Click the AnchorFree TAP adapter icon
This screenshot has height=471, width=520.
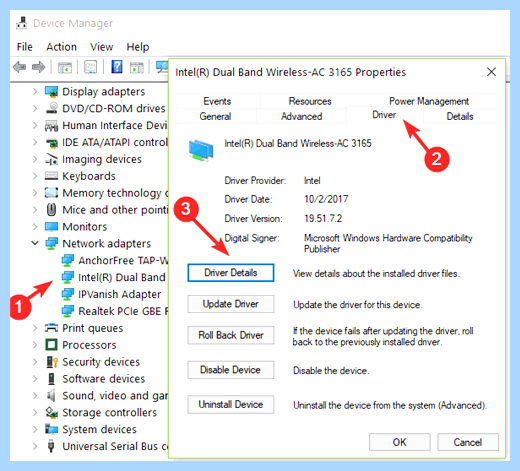coord(68,261)
